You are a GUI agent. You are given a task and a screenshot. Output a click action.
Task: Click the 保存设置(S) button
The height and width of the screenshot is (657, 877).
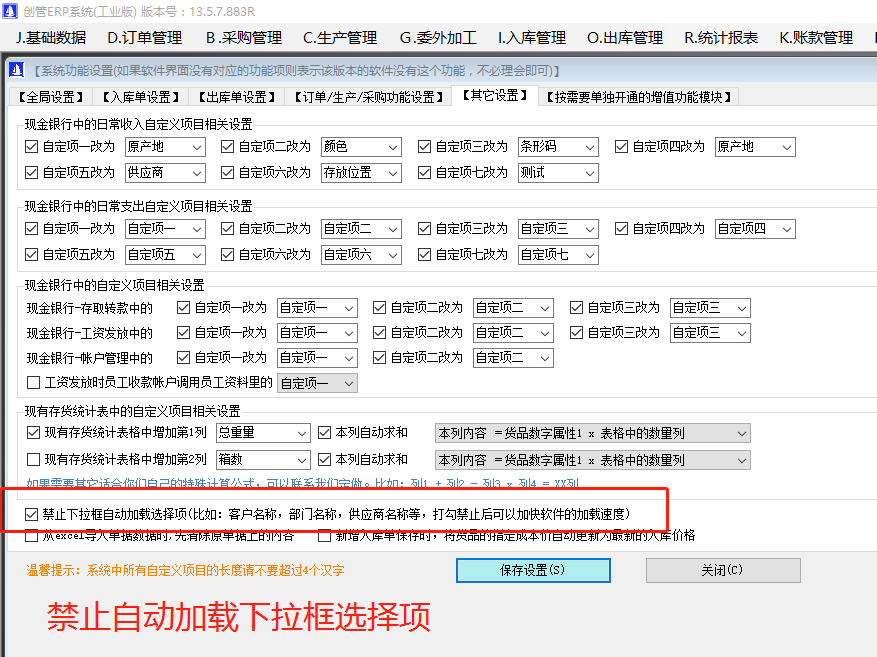click(533, 570)
